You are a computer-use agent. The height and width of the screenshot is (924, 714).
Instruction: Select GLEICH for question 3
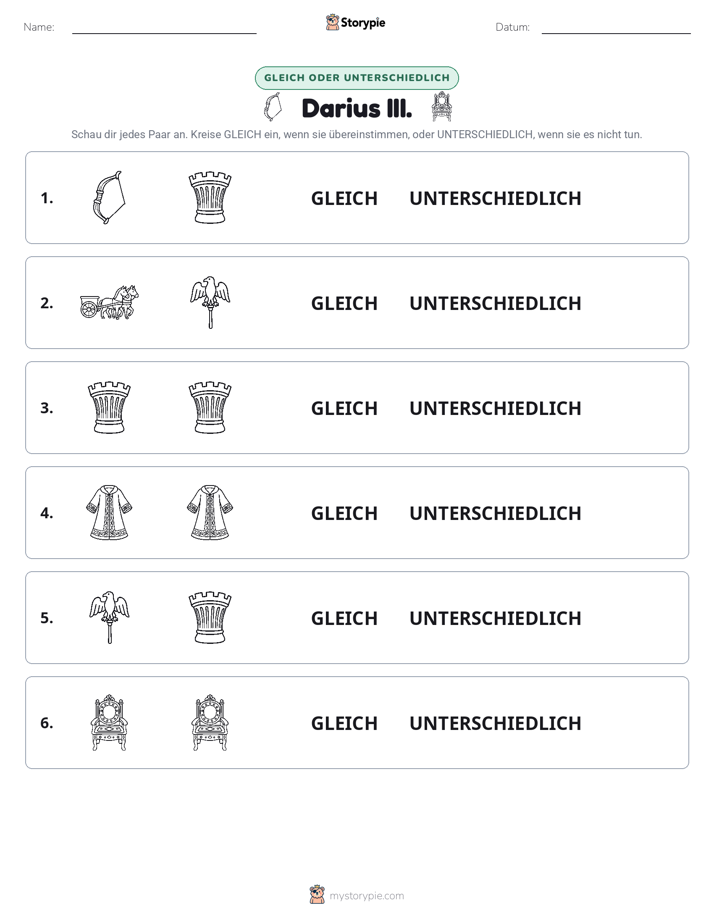(x=344, y=408)
